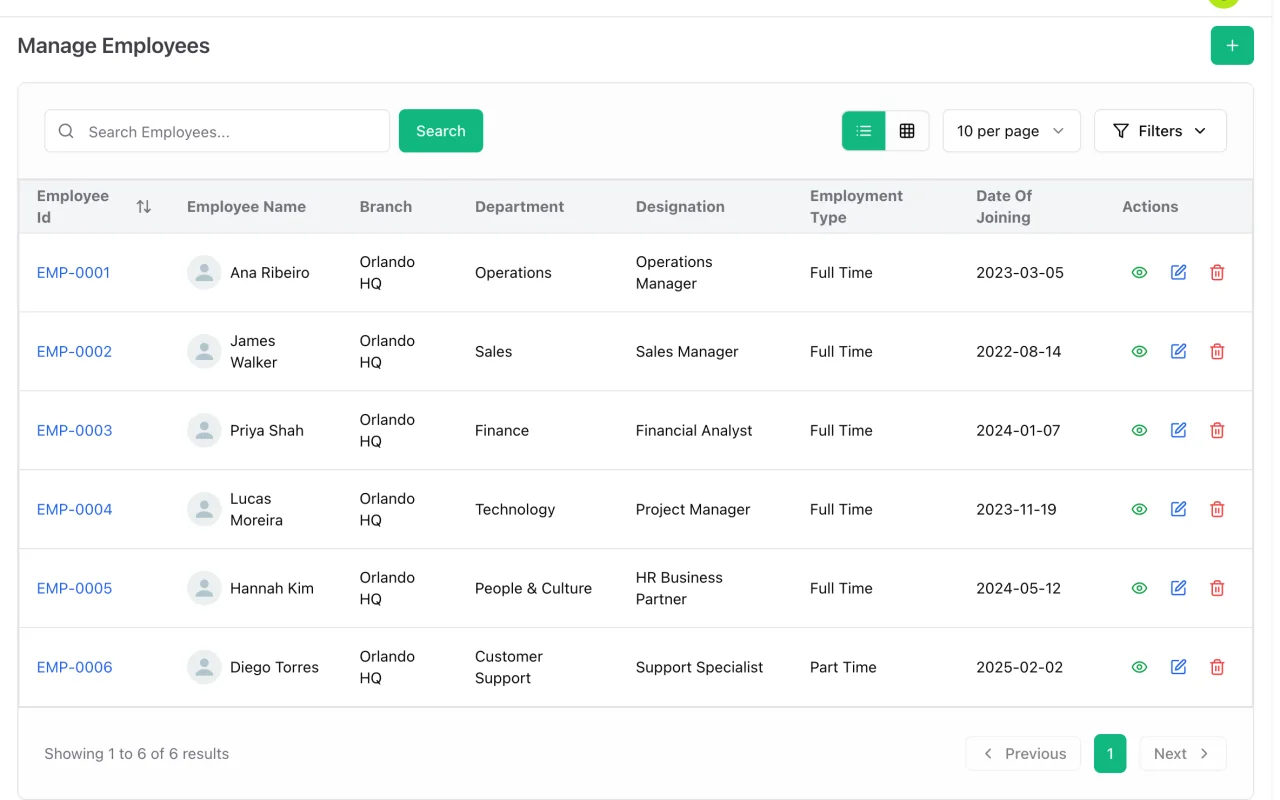The width and height of the screenshot is (1280, 800).
Task: Edit James Walker's record
Action: click(1178, 351)
